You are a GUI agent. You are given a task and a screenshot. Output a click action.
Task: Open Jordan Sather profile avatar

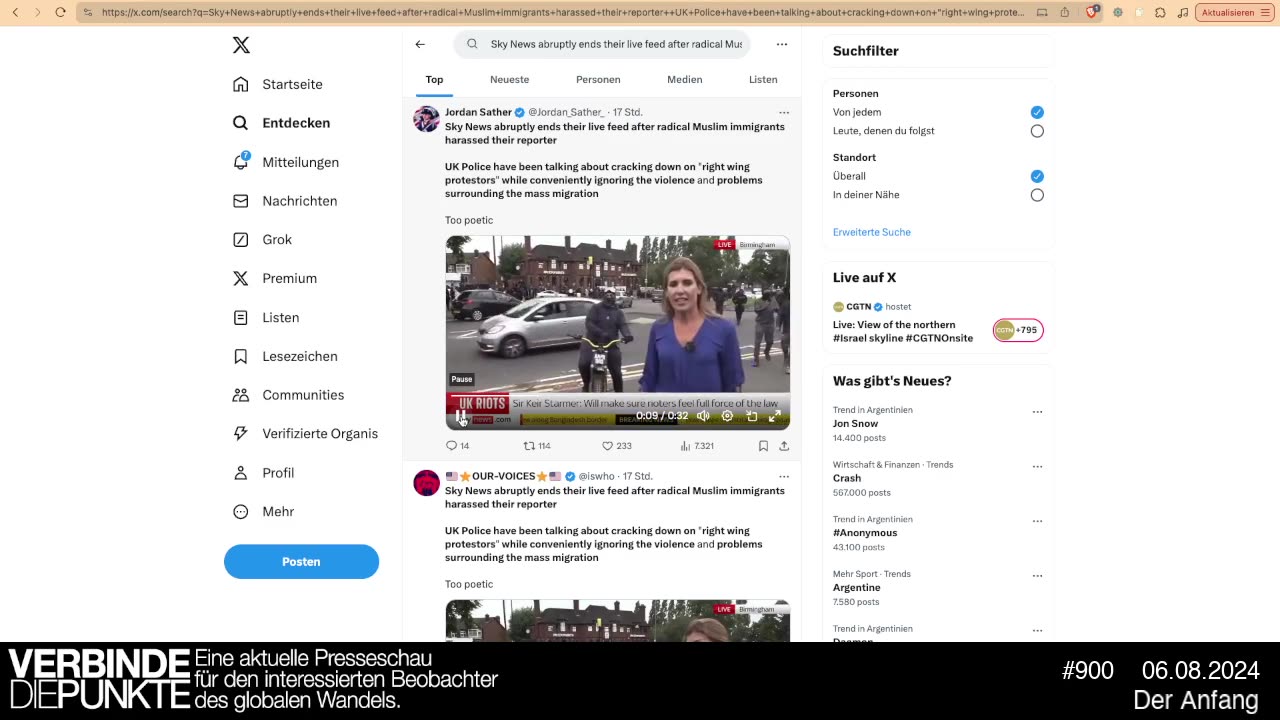click(426, 119)
